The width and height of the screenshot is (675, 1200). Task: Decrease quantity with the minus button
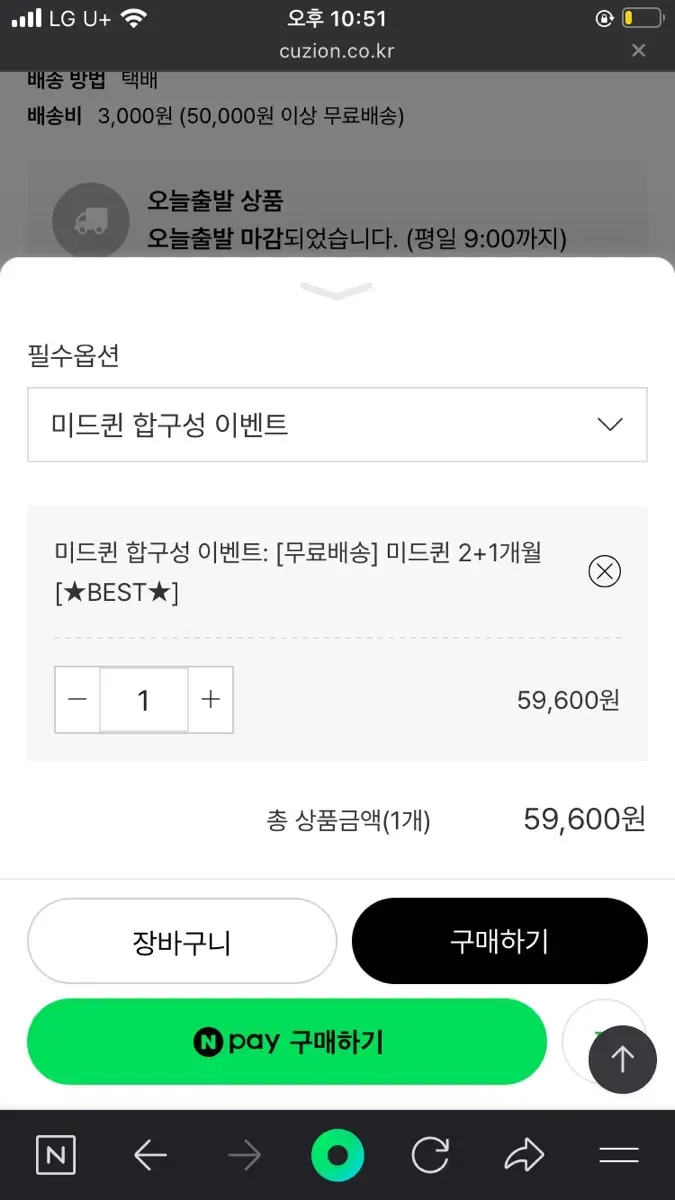(78, 700)
